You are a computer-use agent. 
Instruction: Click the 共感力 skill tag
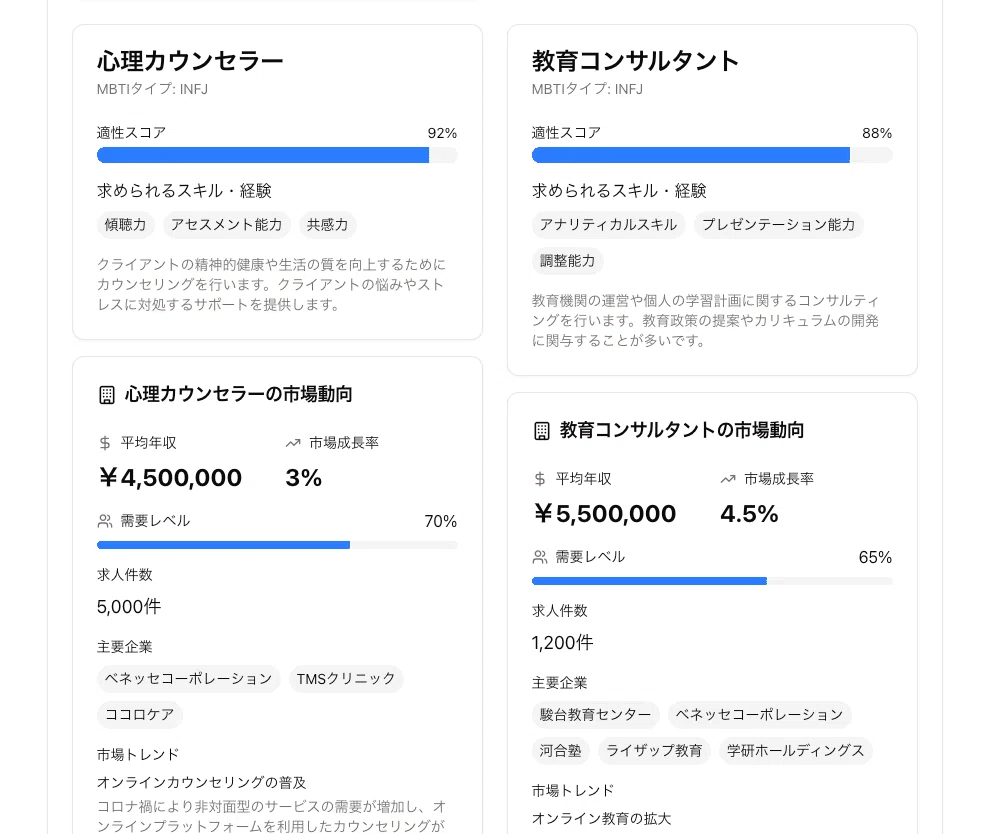tap(328, 225)
